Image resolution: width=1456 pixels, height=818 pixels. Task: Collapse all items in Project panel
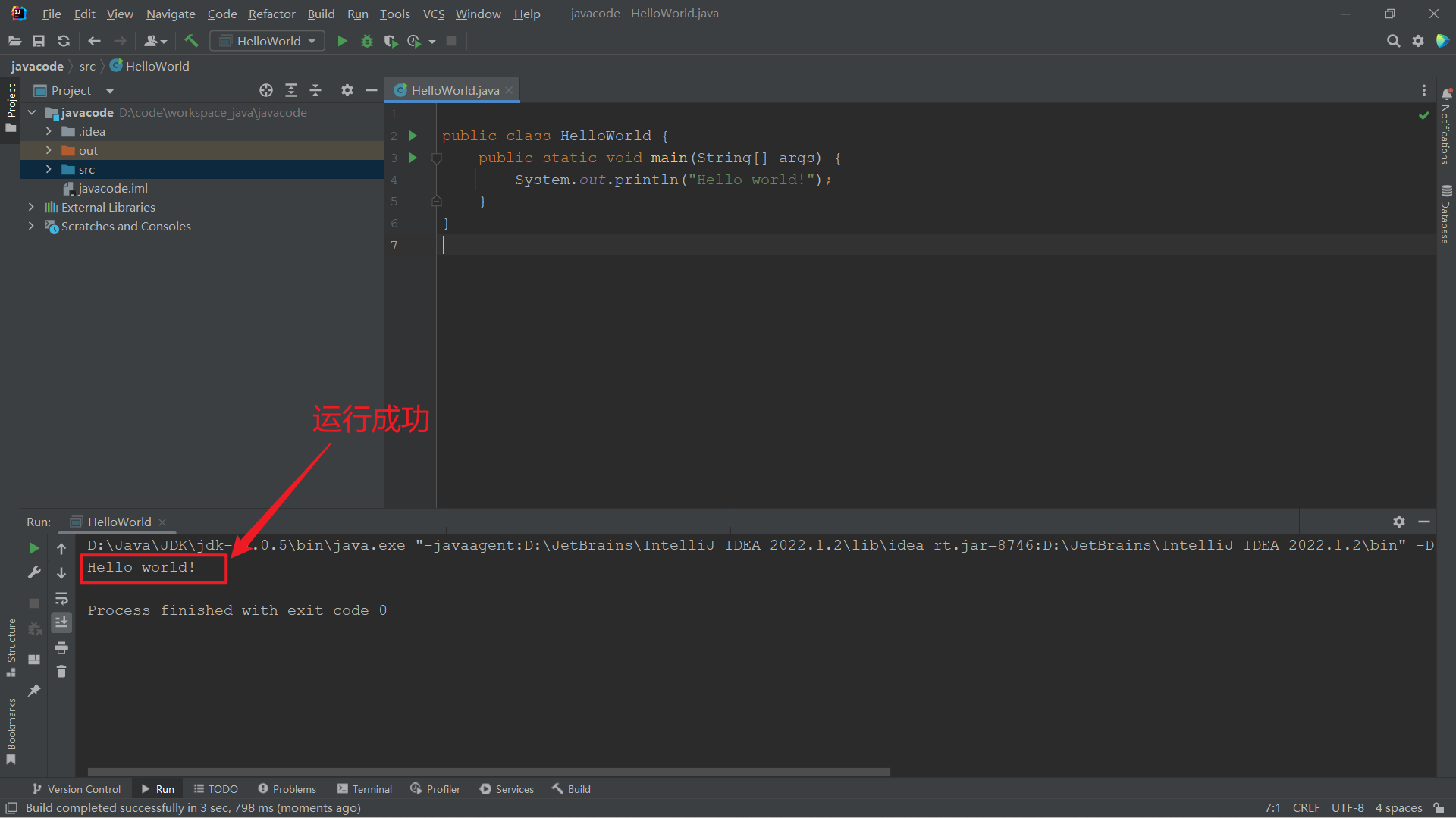coord(315,90)
